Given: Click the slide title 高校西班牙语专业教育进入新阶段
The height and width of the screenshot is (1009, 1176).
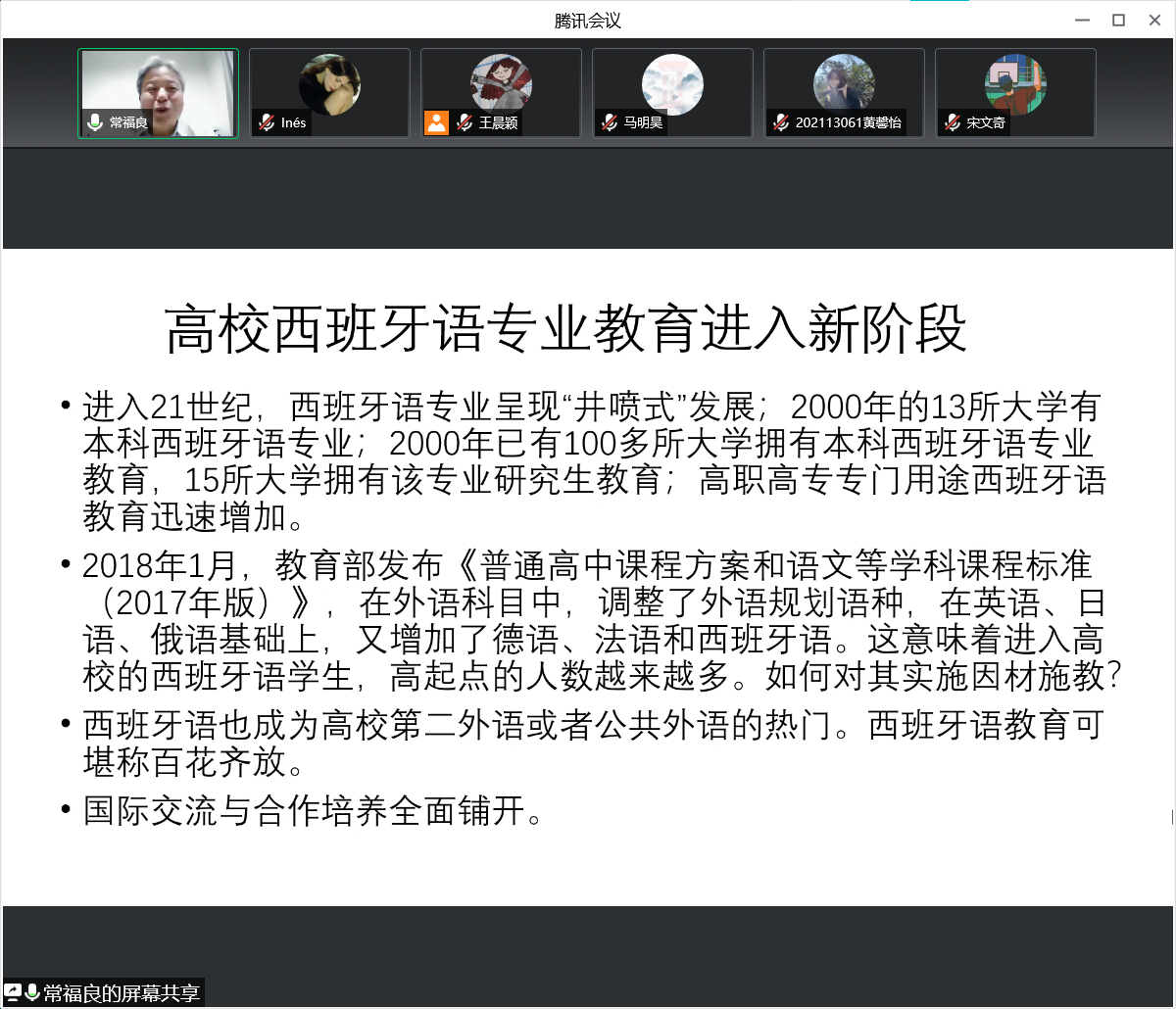Looking at the screenshot, I should 565,329.
